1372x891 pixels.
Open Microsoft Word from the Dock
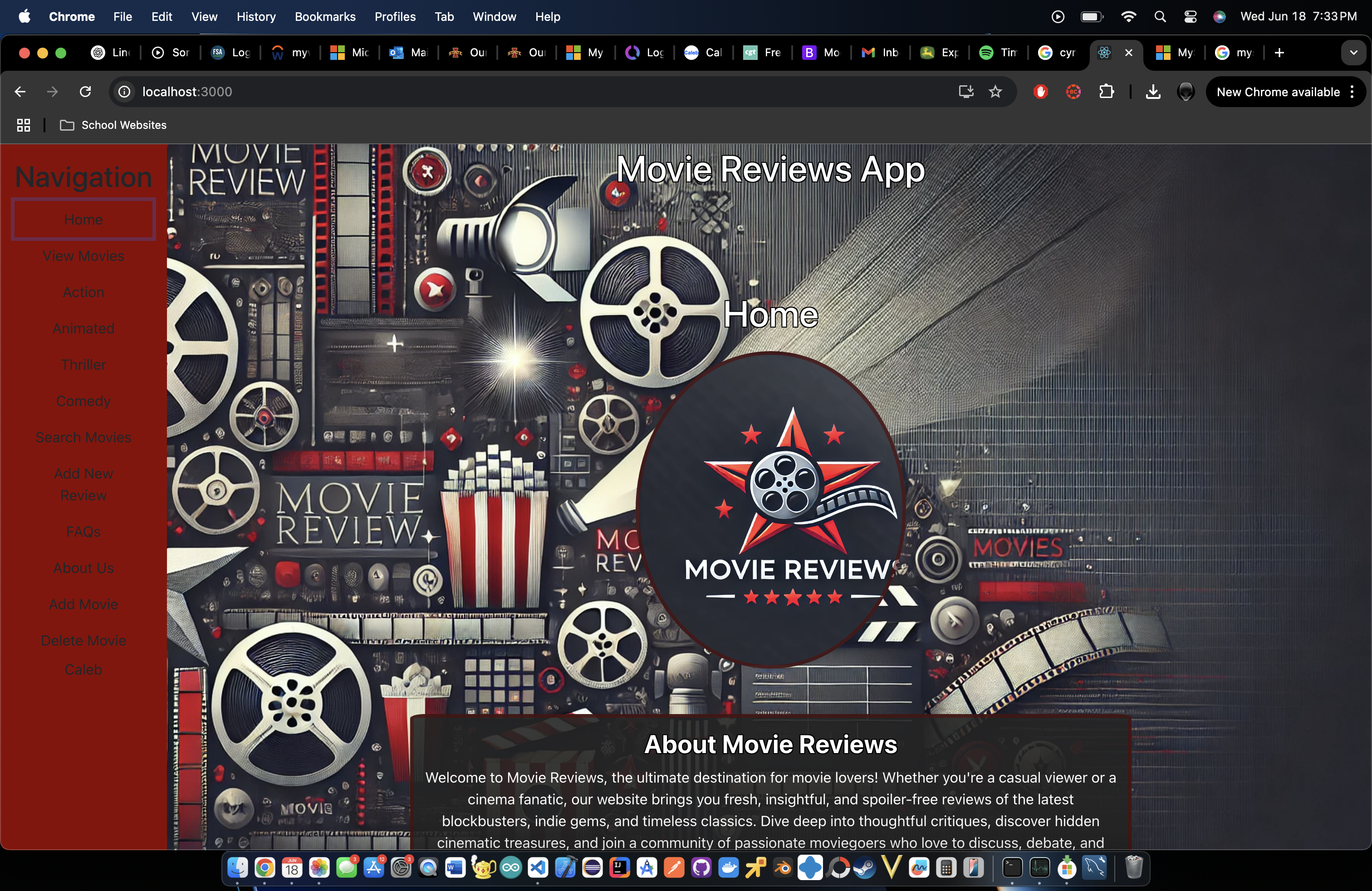point(456,867)
